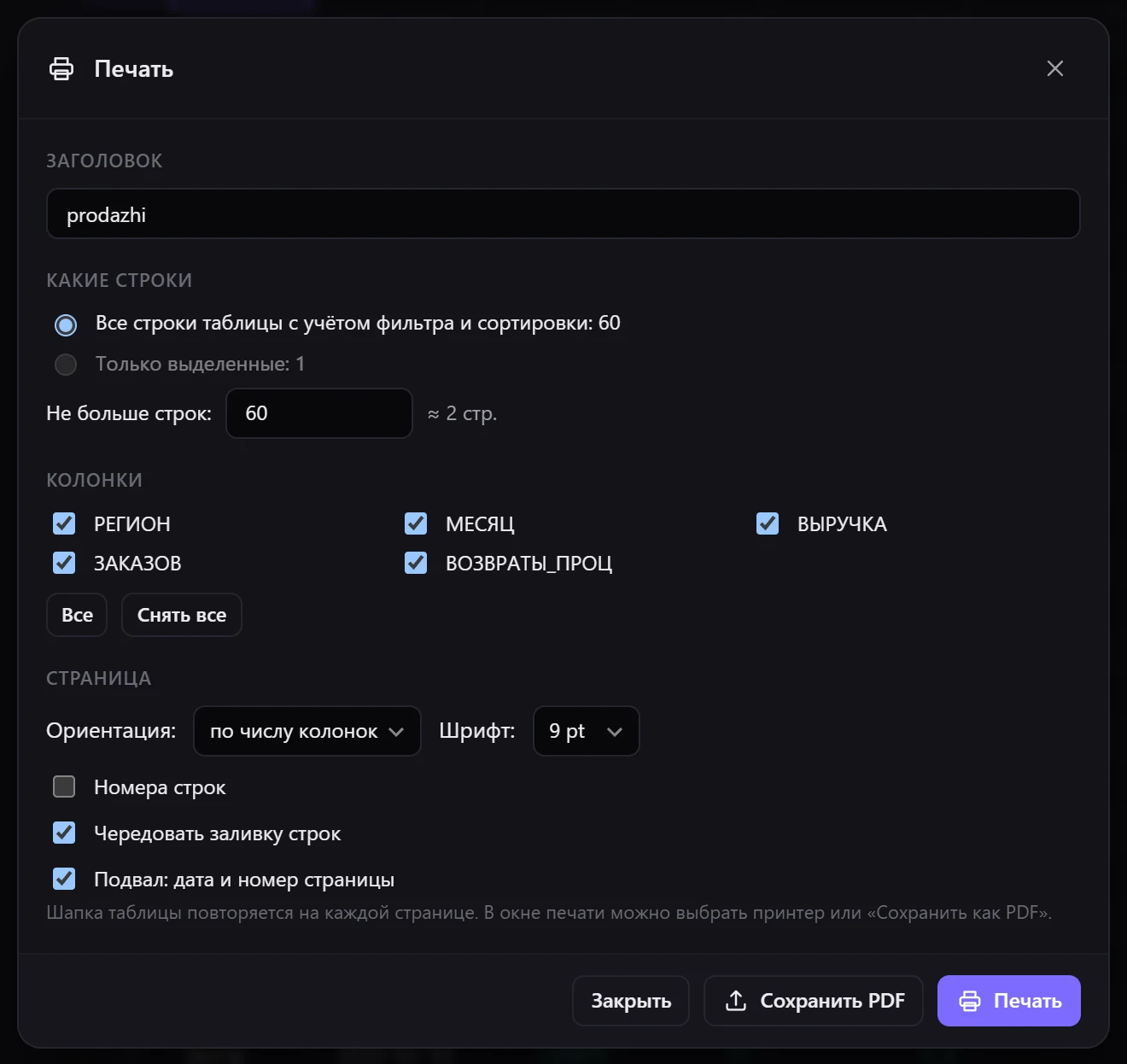This screenshot has height=1064, width=1127.
Task: Uncheck the МЕСЯЦ column checkbox
Action: point(416,523)
